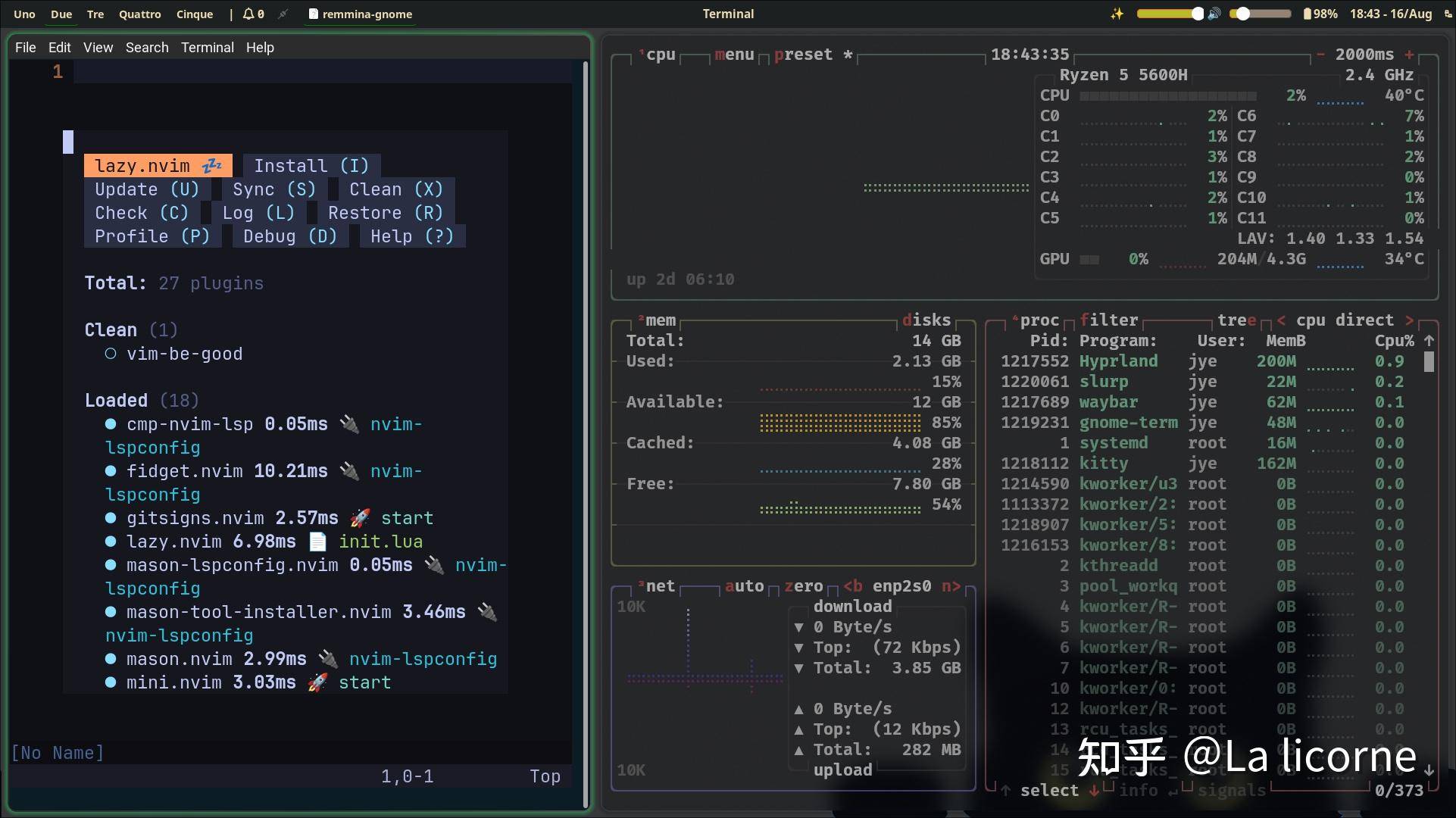Viewport: 1456px width, 818px height.
Task: Open the File menu in terminal
Action: 25,47
